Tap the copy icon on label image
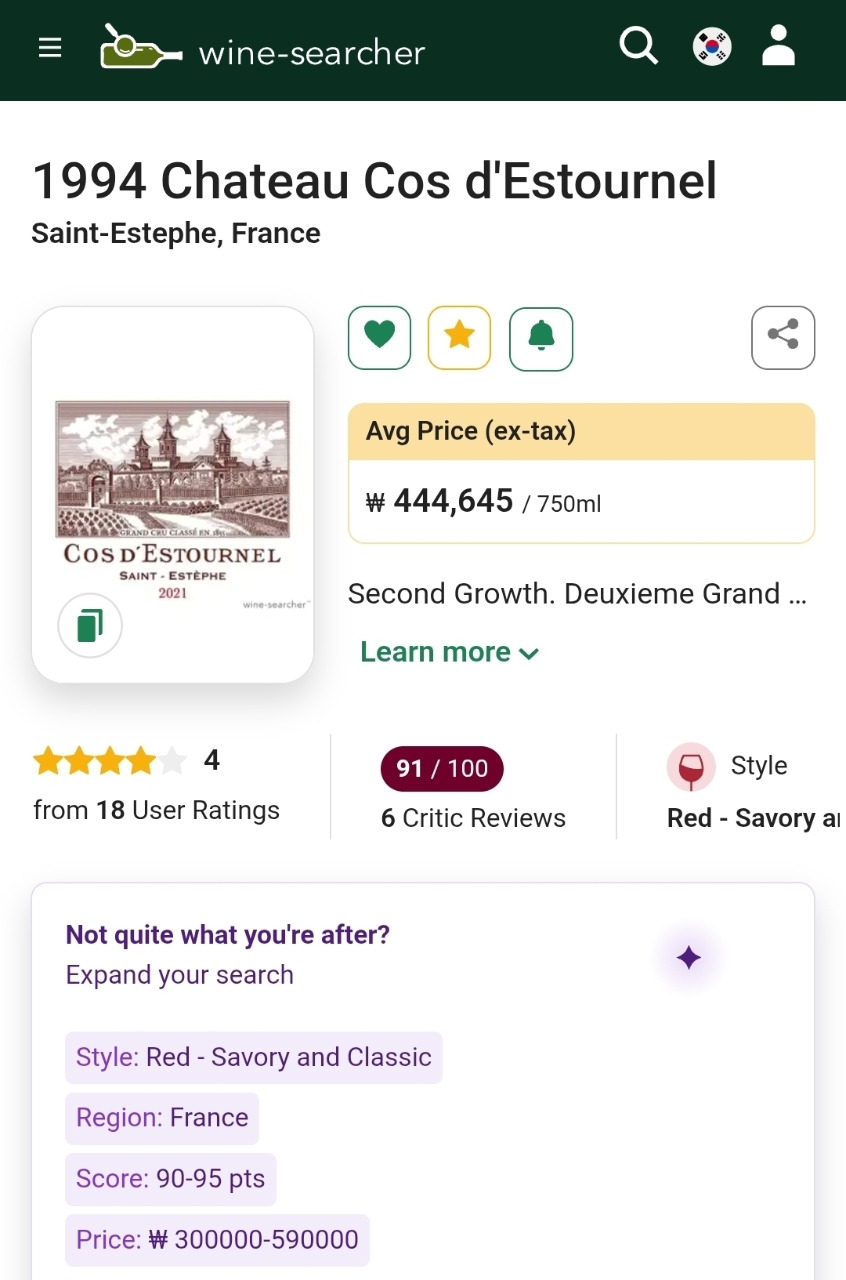Image resolution: width=846 pixels, height=1280 pixels. [x=90, y=625]
